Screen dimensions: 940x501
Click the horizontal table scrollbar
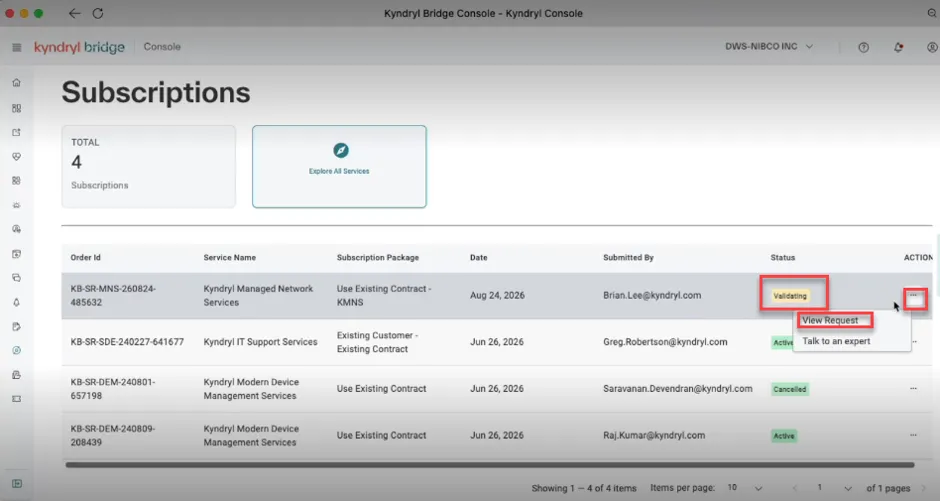coord(490,464)
